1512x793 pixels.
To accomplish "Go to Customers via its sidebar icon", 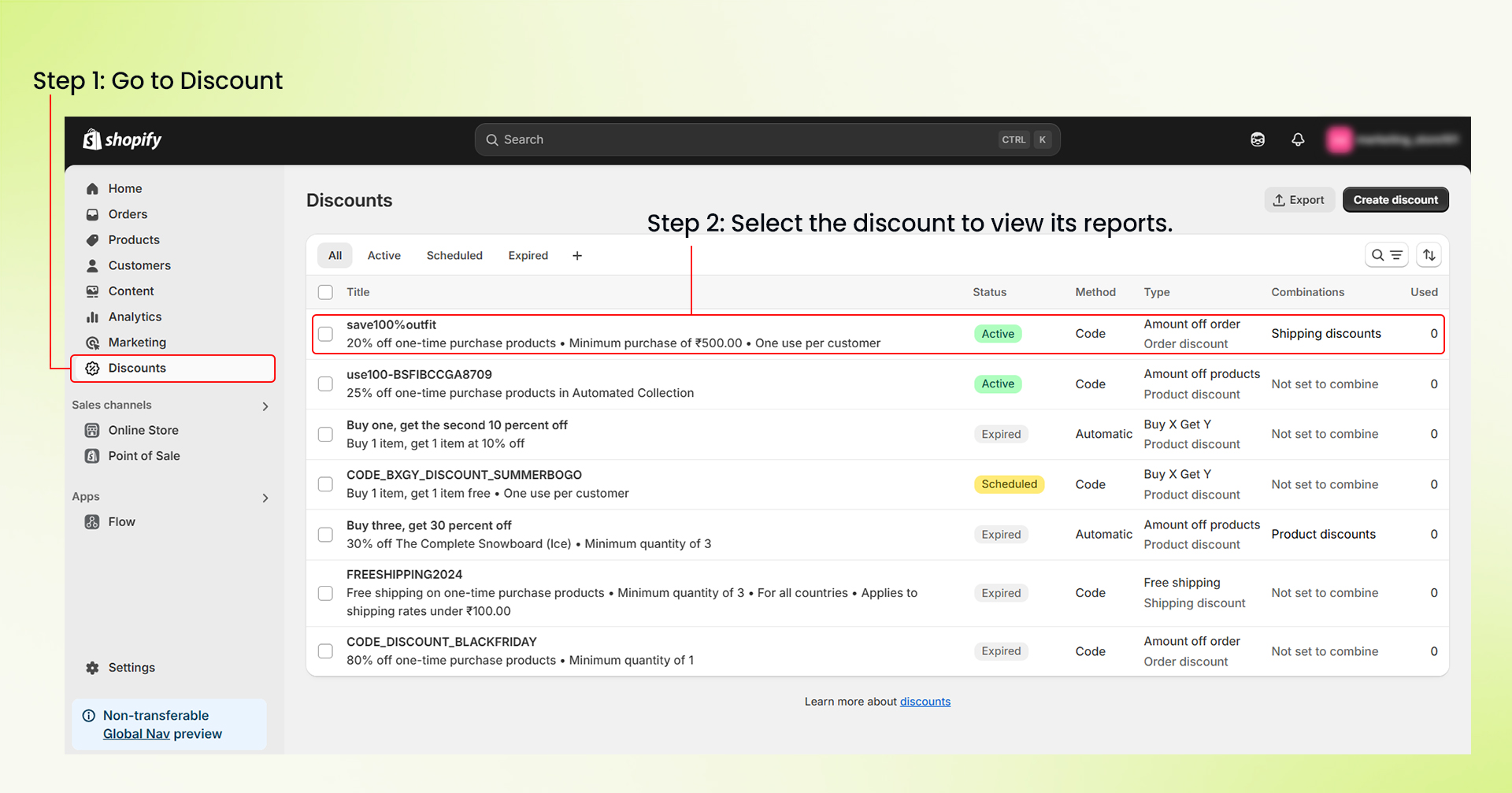I will pos(92,265).
